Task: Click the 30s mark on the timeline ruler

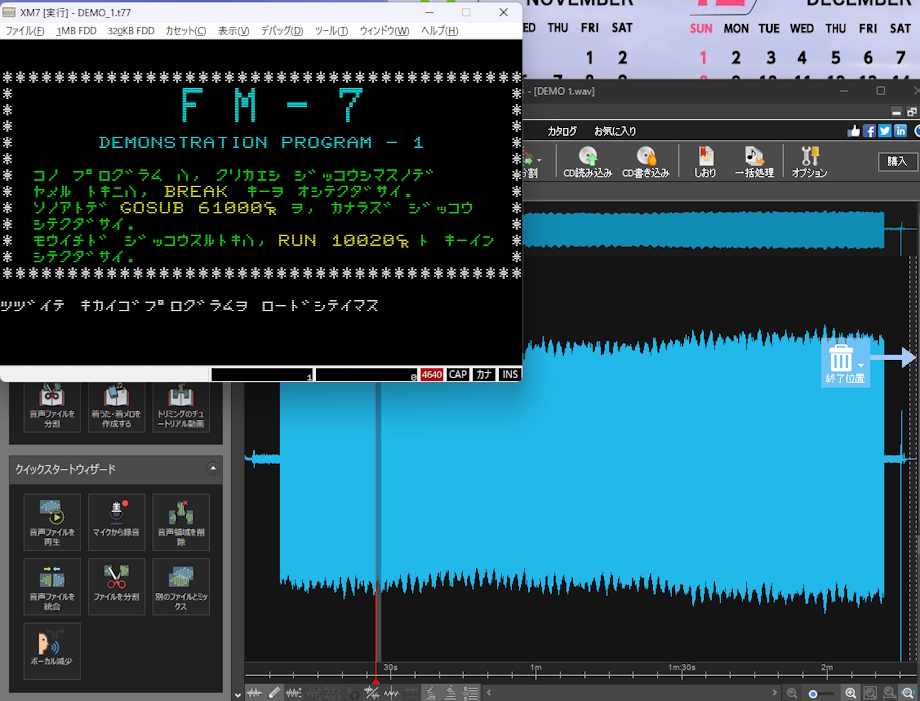Action: pos(391,668)
